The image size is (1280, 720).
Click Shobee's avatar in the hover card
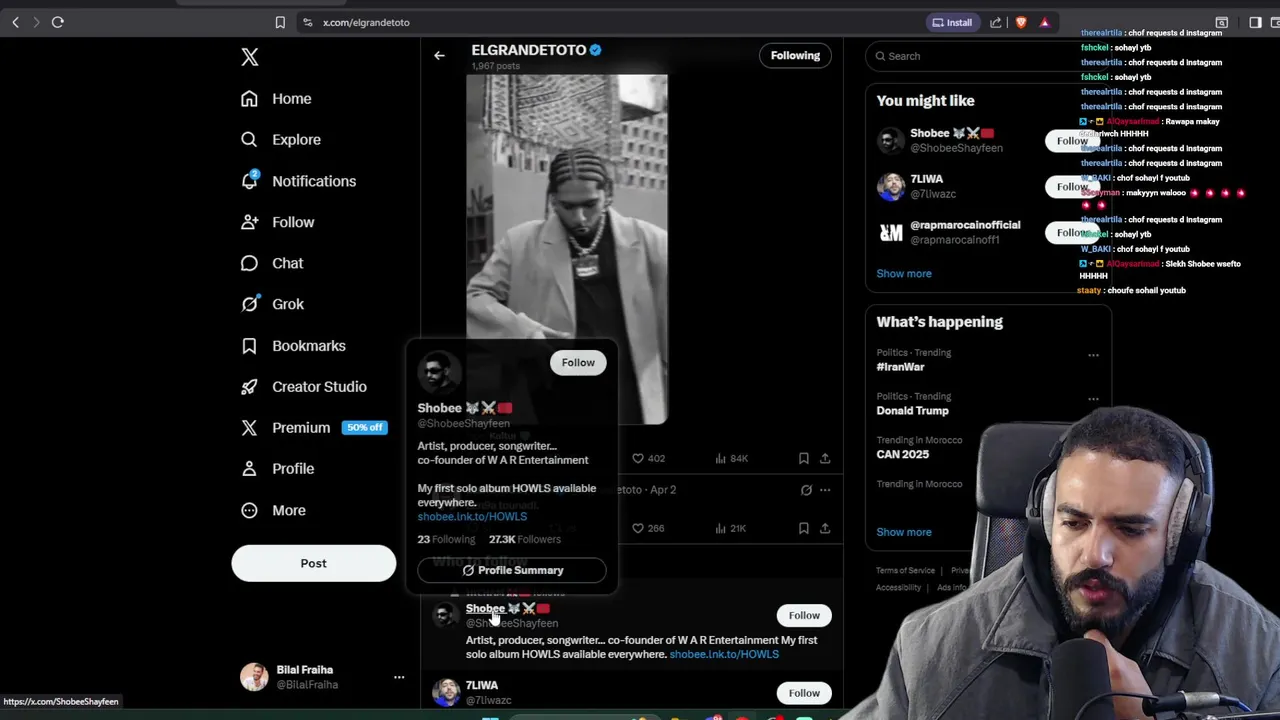438,372
